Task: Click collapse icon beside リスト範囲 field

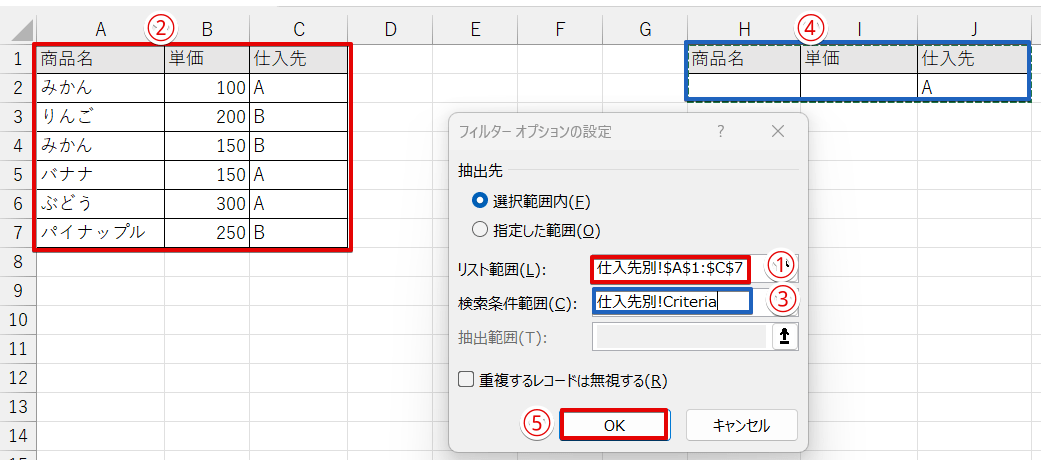Action: coord(786,267)
